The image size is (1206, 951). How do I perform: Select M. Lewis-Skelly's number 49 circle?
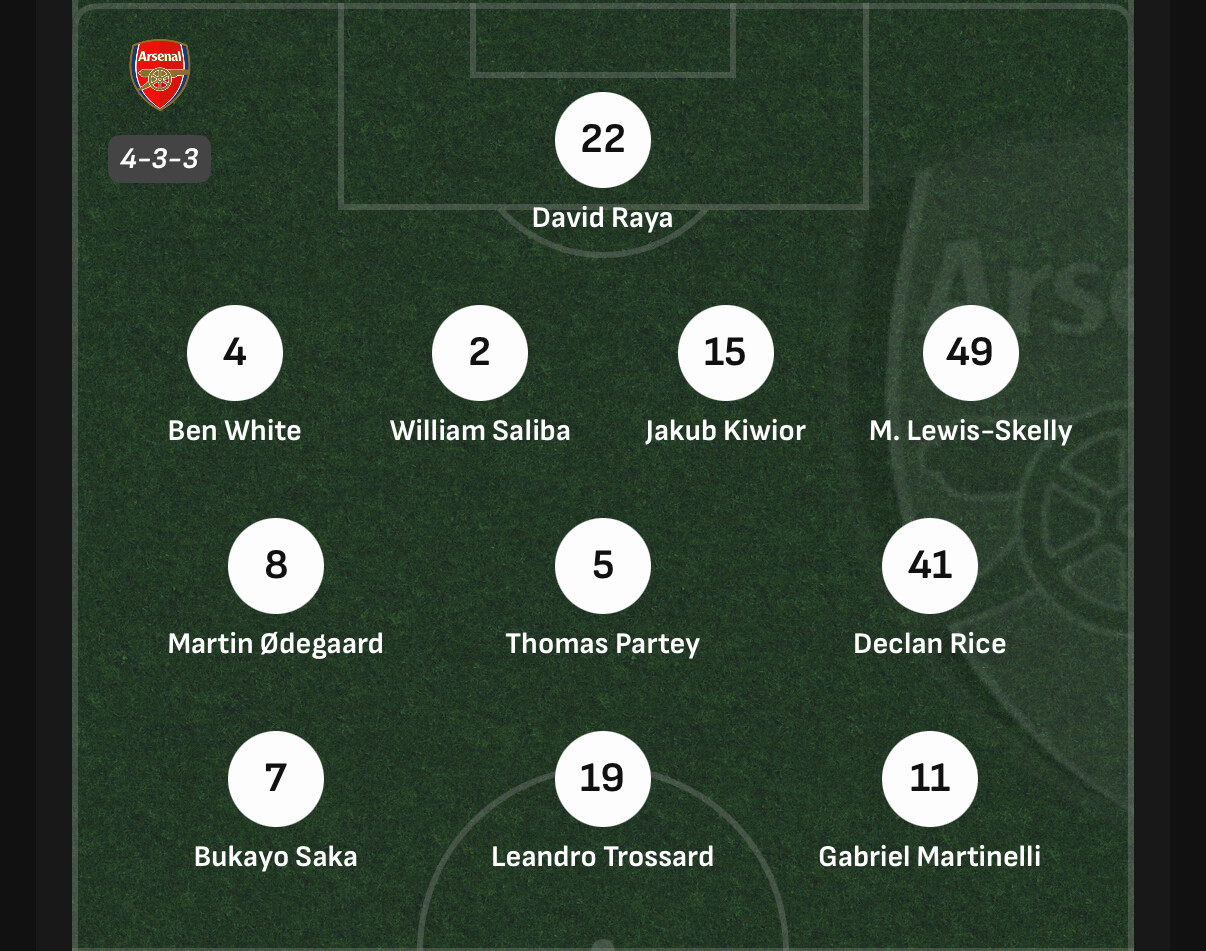[971, 353]
